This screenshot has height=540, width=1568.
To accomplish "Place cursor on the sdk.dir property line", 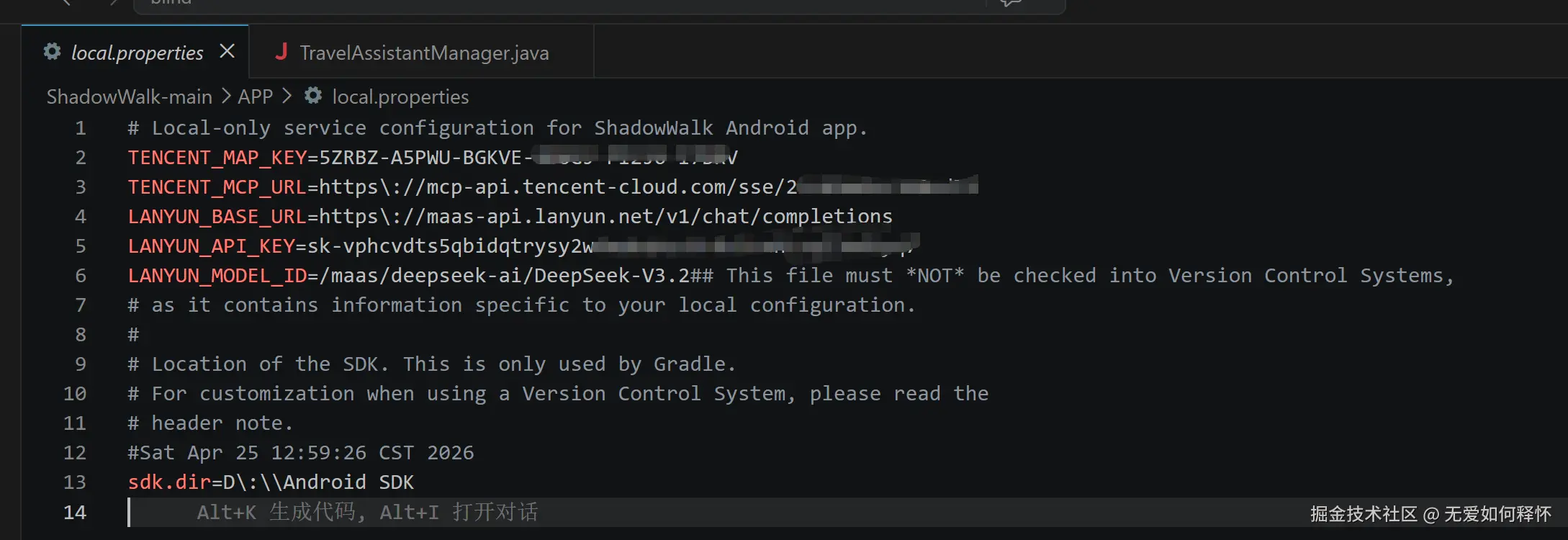I will 270,482.
